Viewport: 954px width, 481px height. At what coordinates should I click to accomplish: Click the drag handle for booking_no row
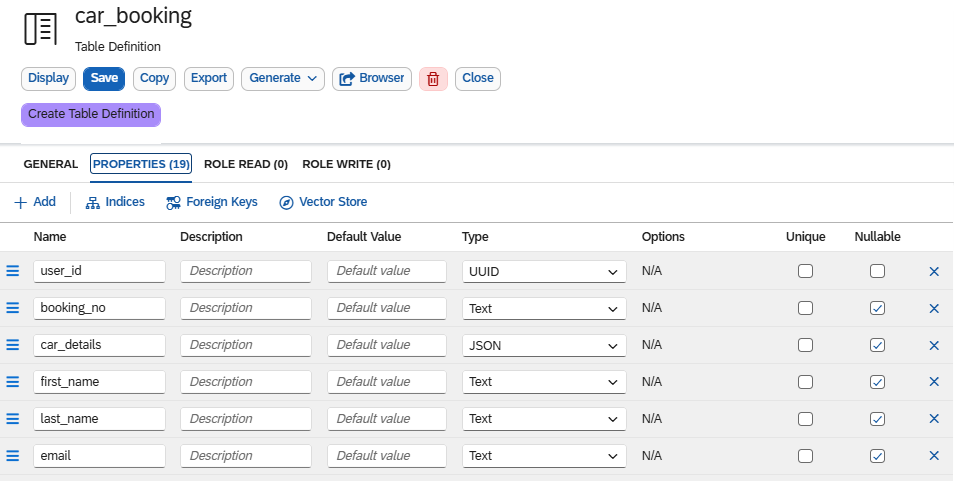click(x=13, y=308)
